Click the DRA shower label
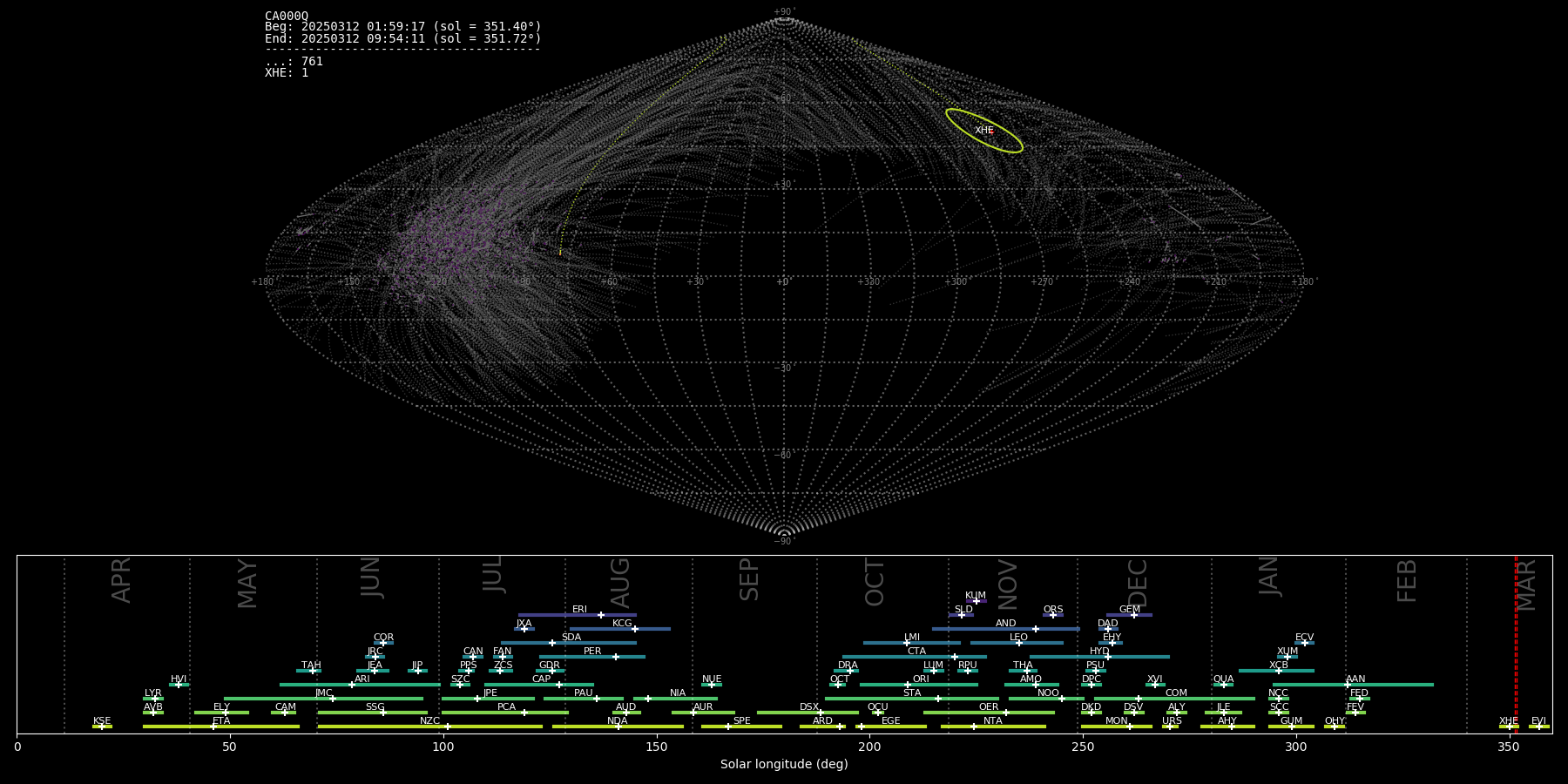 [848, 666]
